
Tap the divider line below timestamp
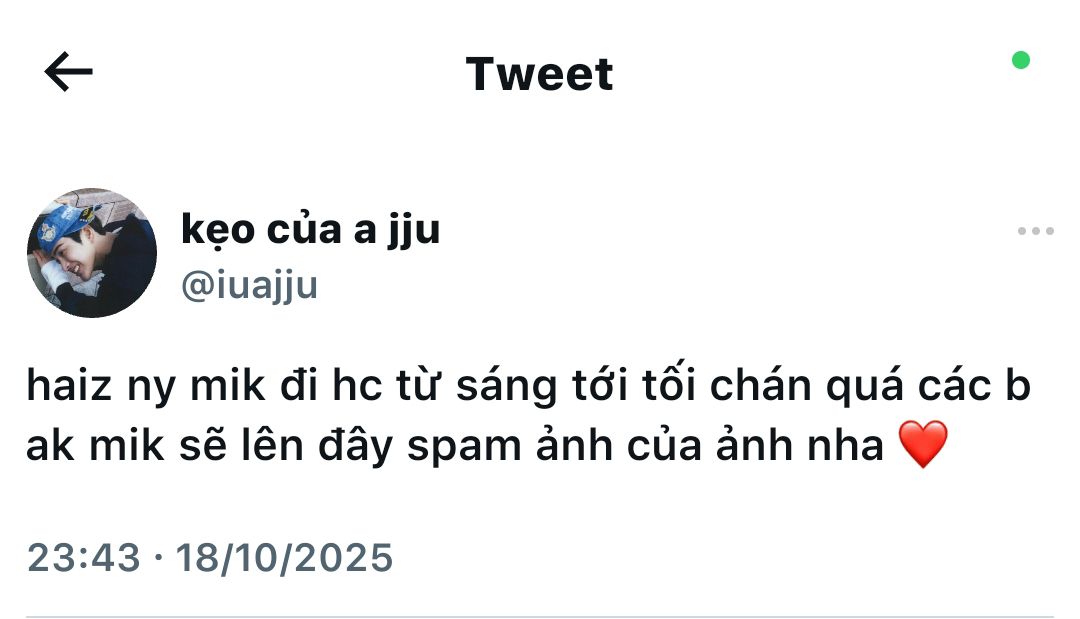pyautogui.click(x=540, y=617)
